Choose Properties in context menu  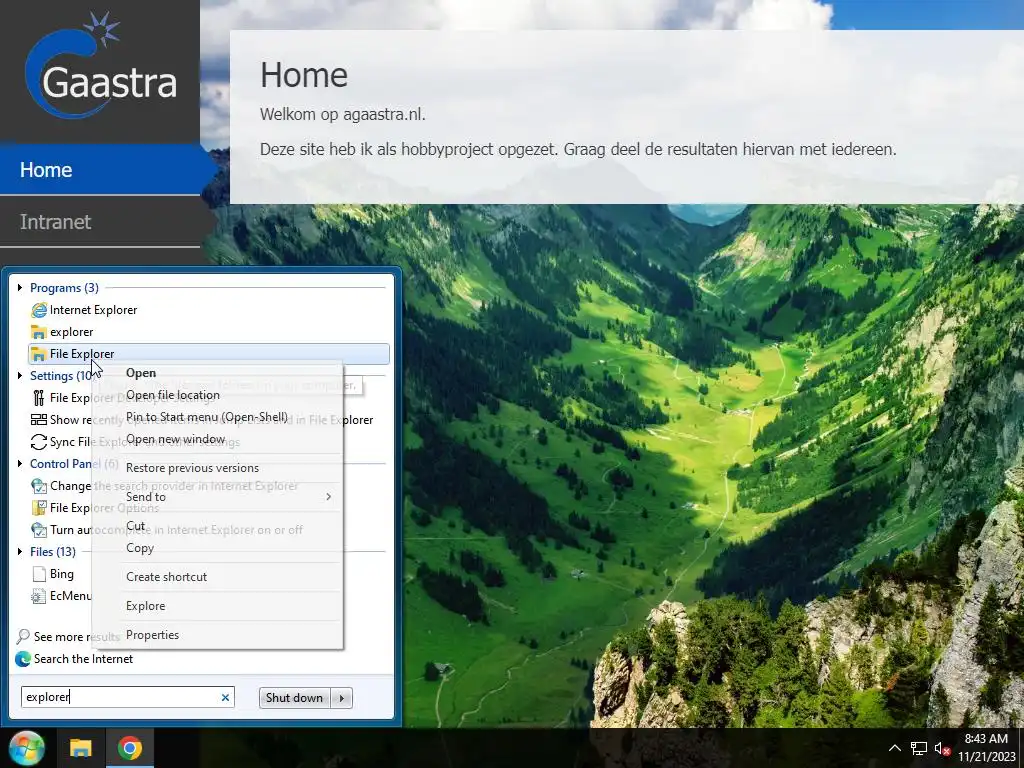click(217, 635)
